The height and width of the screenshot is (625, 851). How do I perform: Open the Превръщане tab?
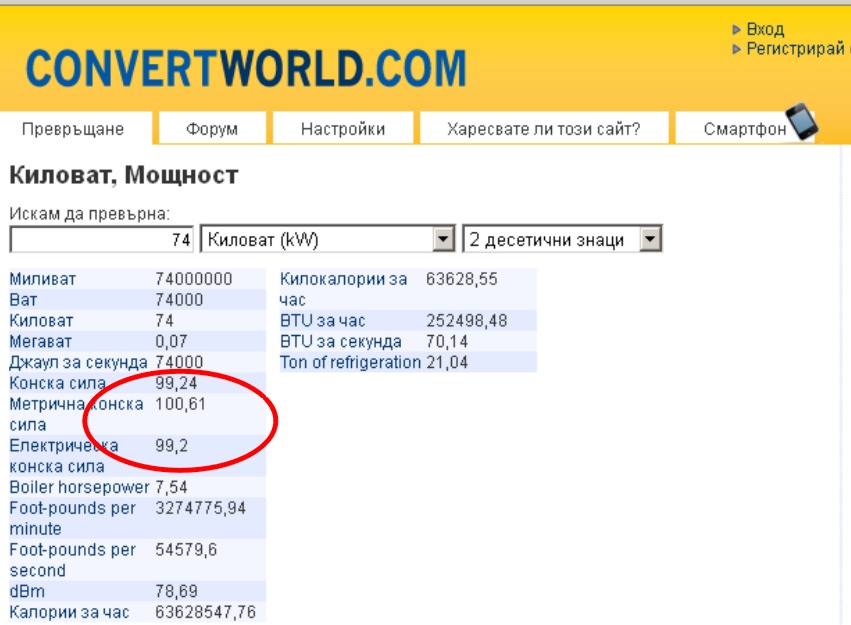click(x=73, y=129)
